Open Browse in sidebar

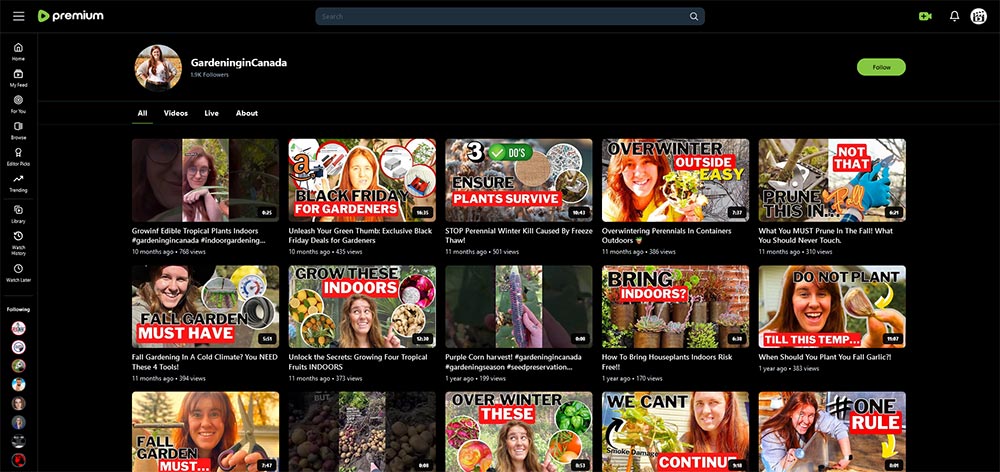[18, 130]
